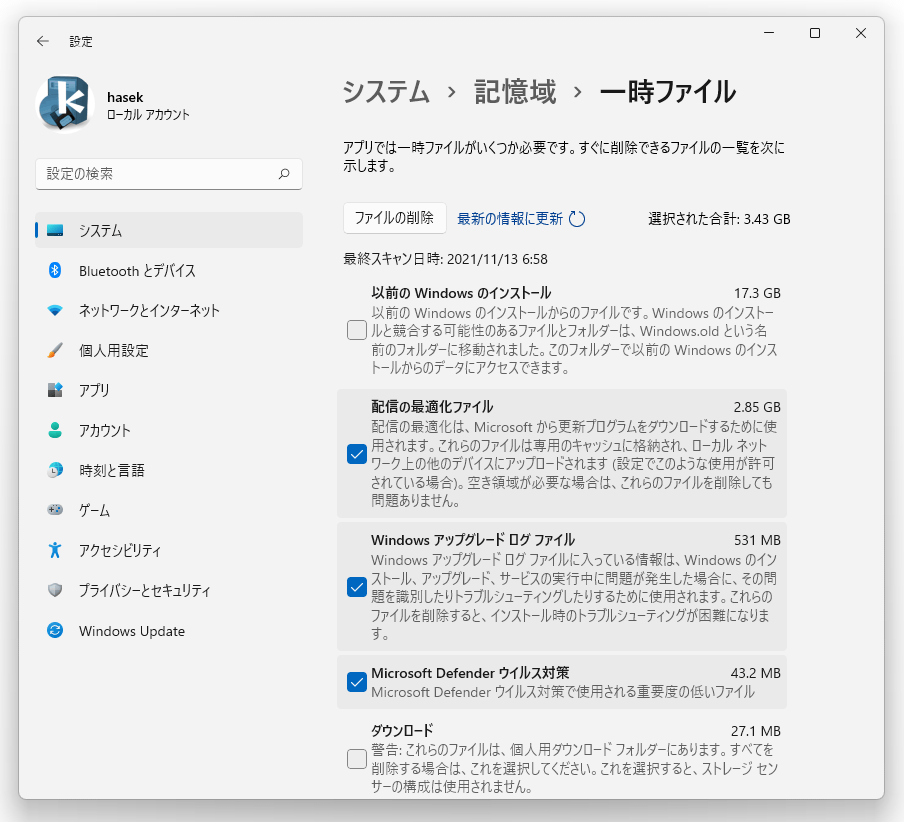Go to プライバシーとセキュリティ
The image size is (904, 822).
pyautogui.click(x=169, y=590)
